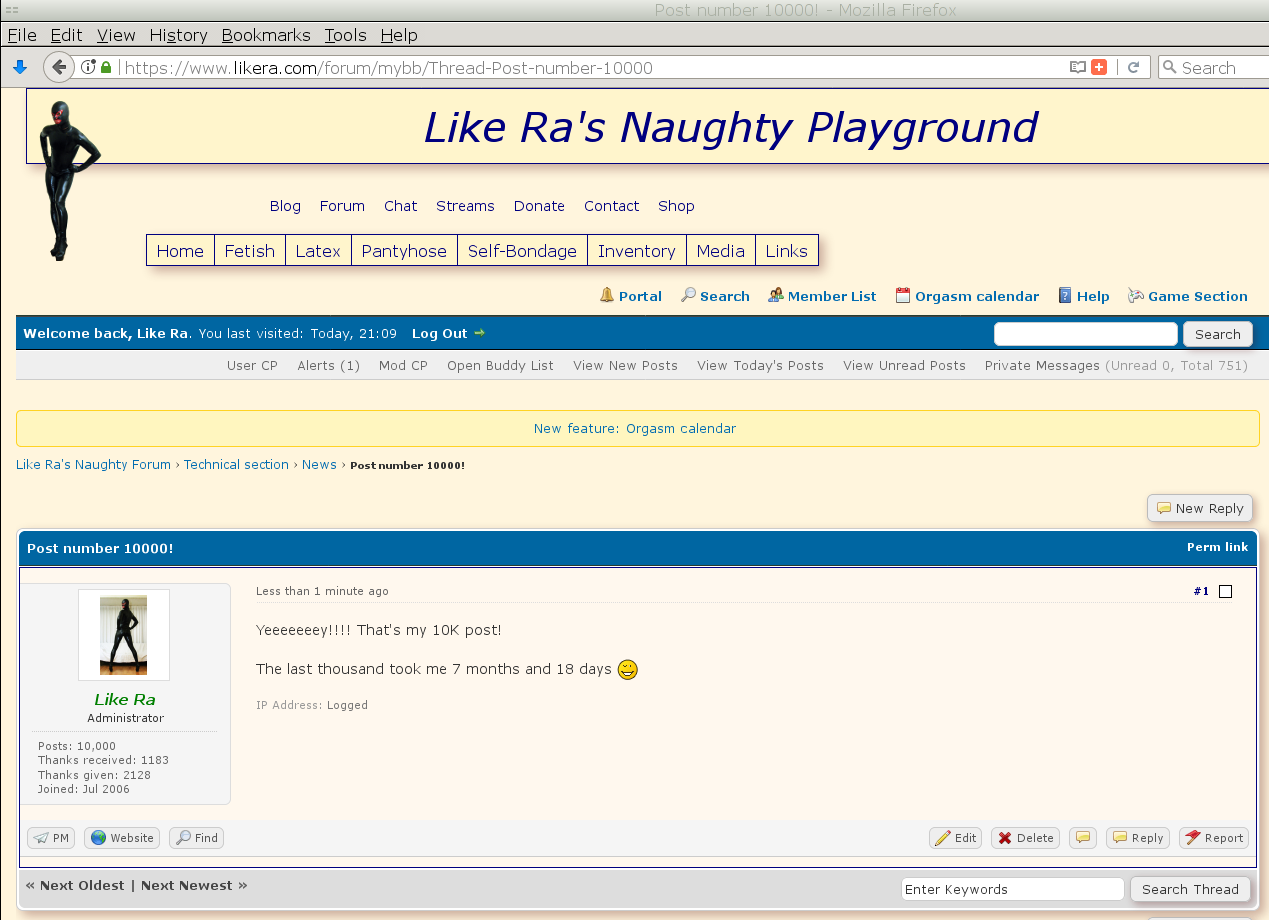Tick the checkbox next to post #1

point(1225,591)
